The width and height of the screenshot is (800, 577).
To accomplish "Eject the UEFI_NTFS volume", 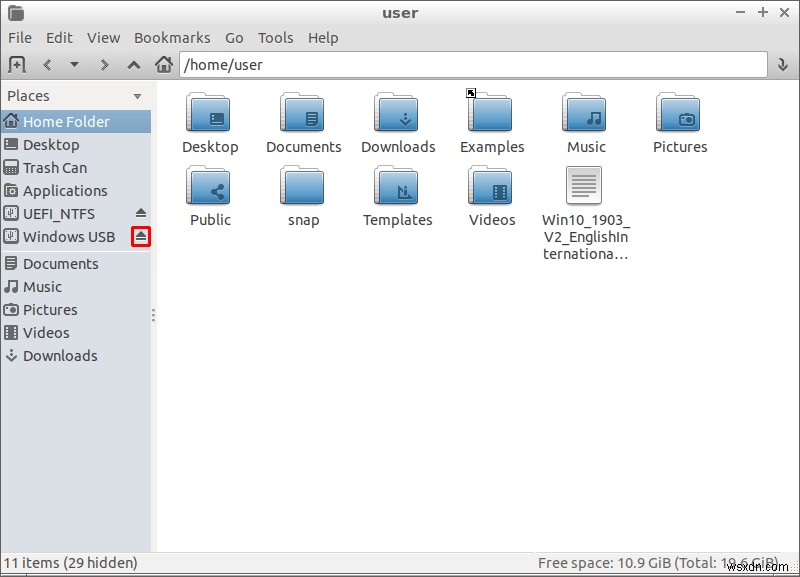I will (x=141, y=213).
